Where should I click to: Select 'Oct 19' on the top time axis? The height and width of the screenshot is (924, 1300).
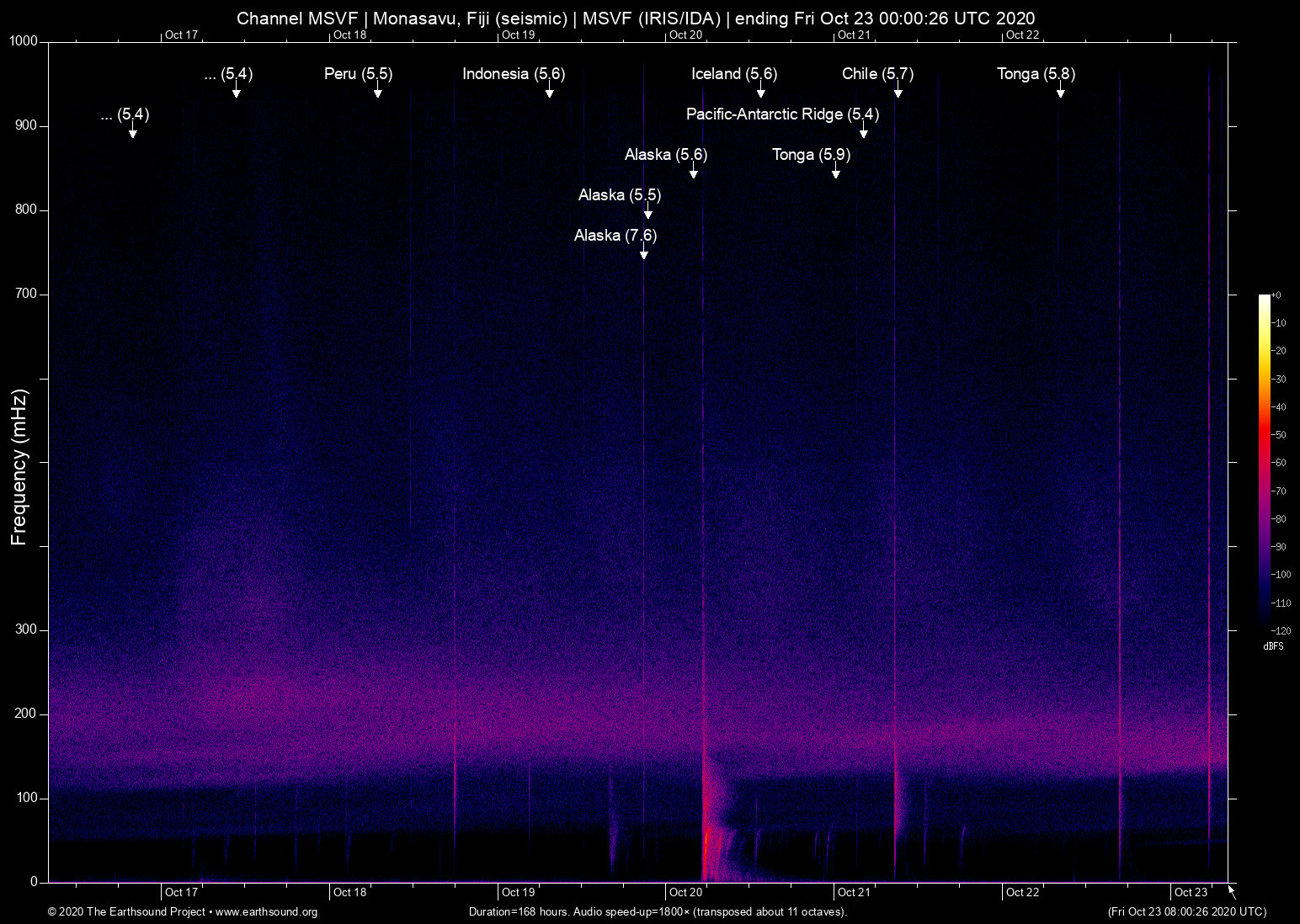518,35
